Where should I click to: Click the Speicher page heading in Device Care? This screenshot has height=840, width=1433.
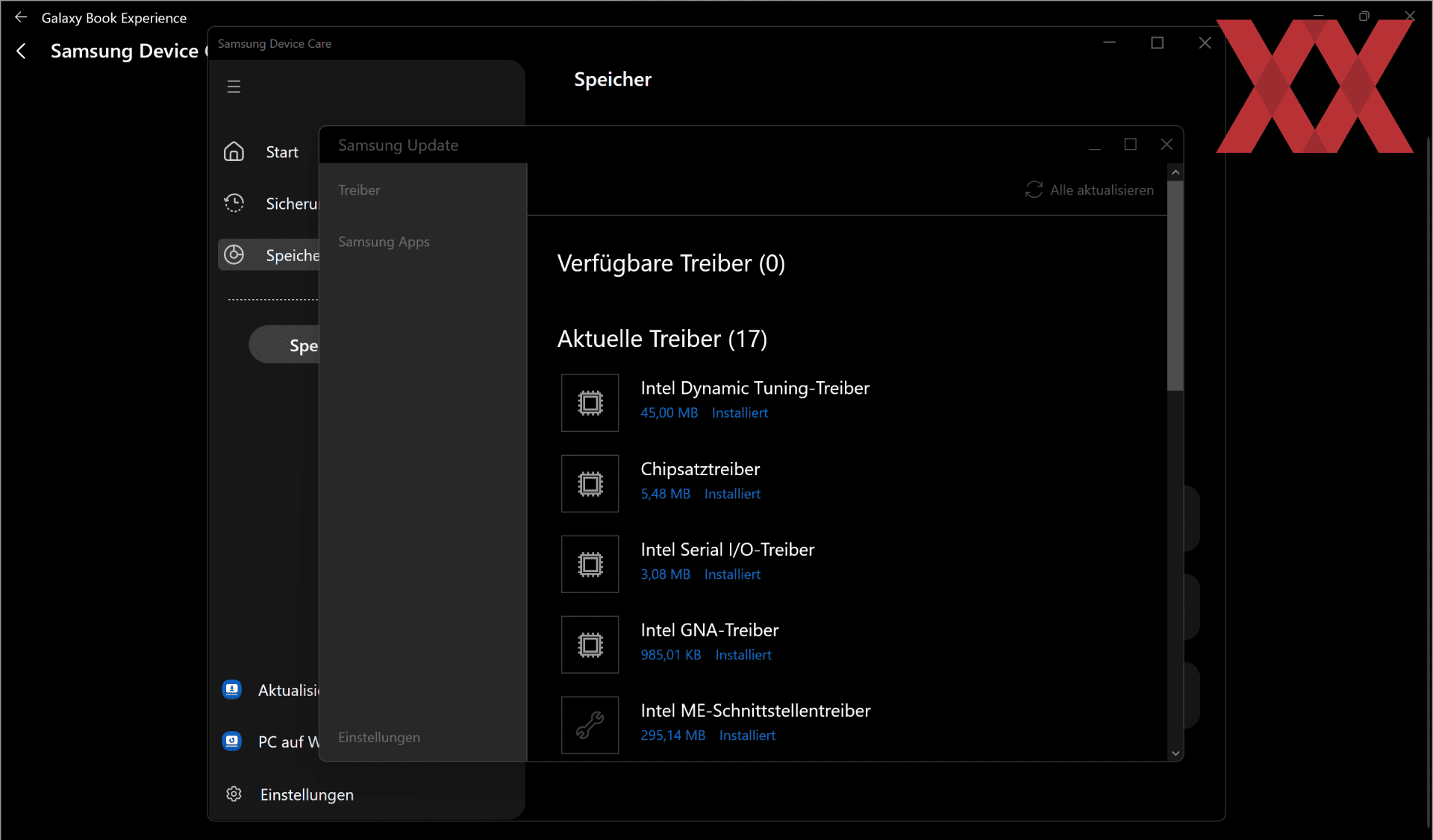613,79
